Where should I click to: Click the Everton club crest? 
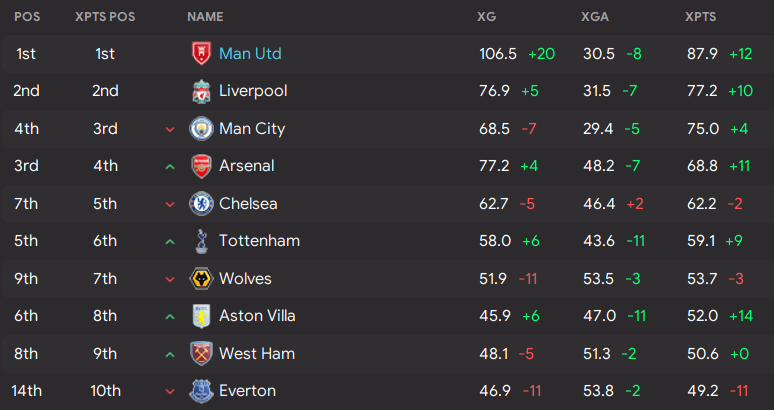201,391
